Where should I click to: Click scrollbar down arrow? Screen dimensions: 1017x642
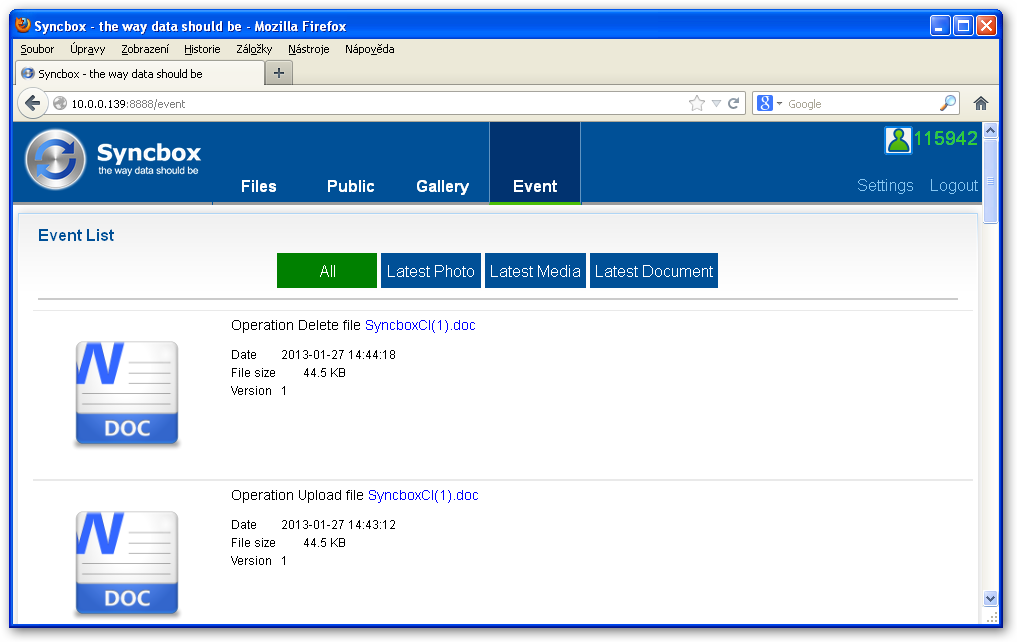(990, 598)
